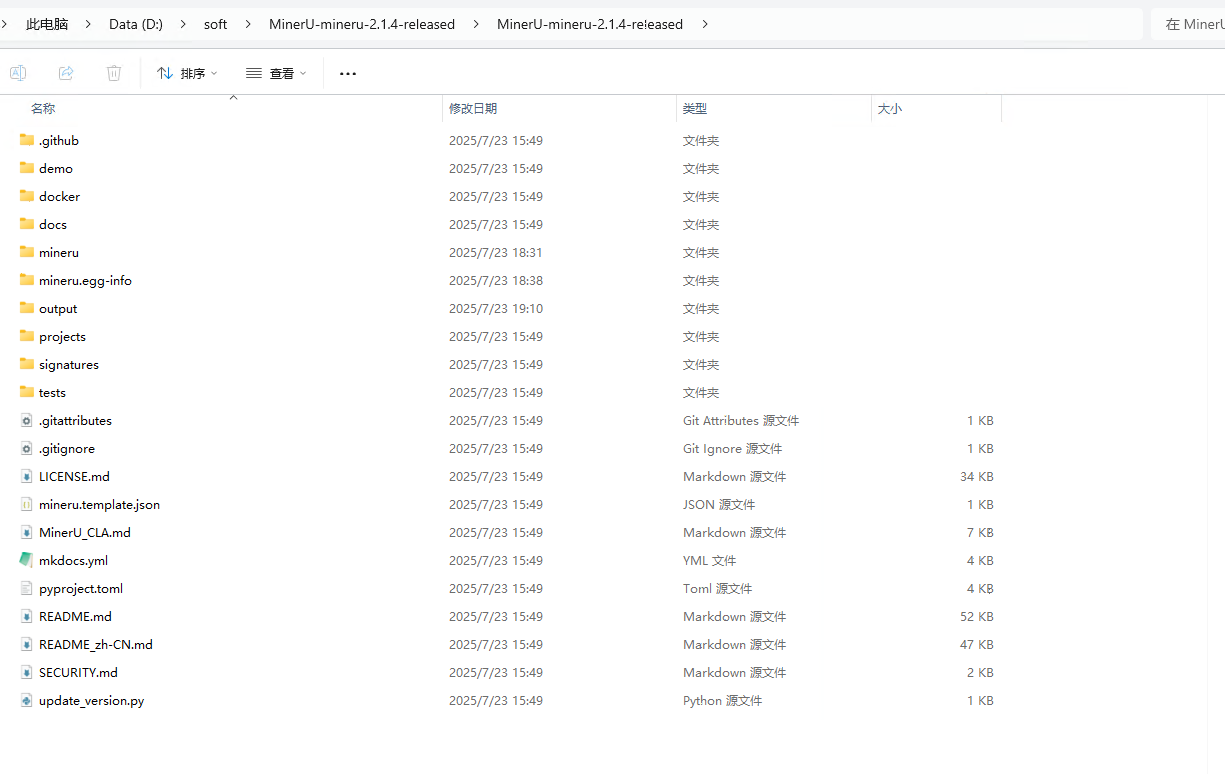This screenshot has height=774, width=1225.
Task: Open the 查看 view dropdown
Action: [274, 72]
